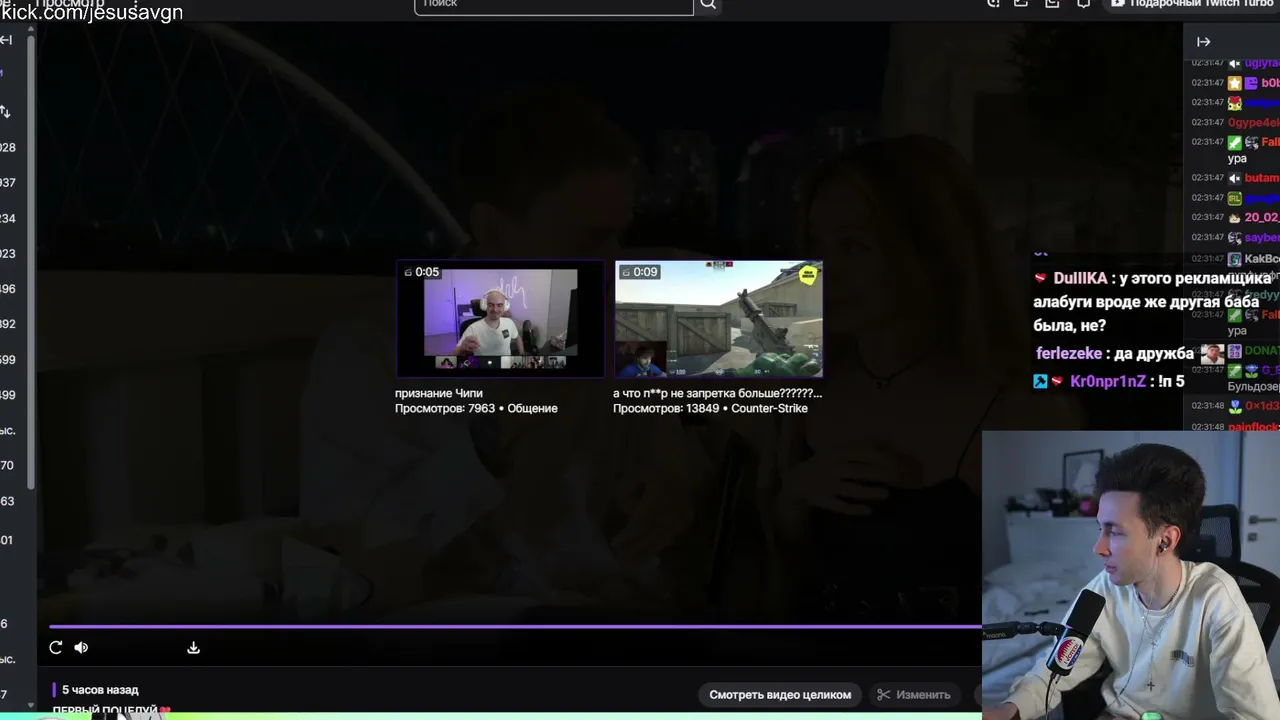Click the whispers speech-bubble icon in top bar
Viewport: 1280px width, 720px height.
1083,4
